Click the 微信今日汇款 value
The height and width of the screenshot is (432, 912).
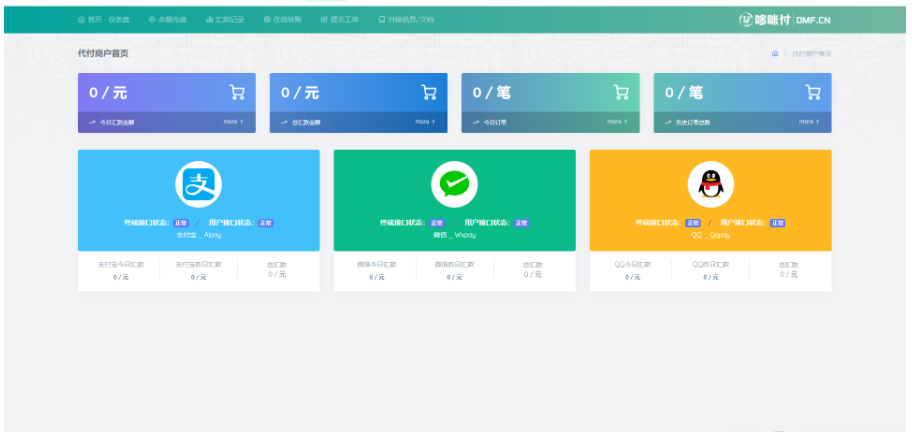click(377, 277)
